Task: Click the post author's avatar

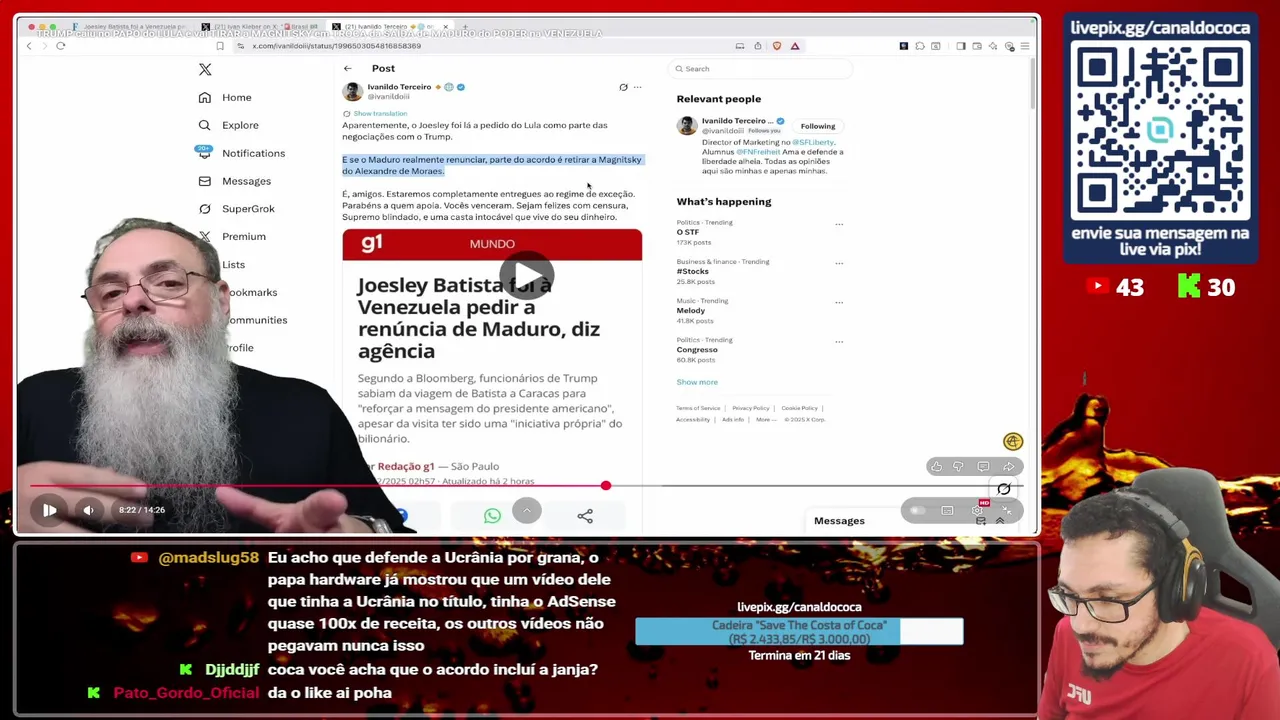Action: [352, 92]
